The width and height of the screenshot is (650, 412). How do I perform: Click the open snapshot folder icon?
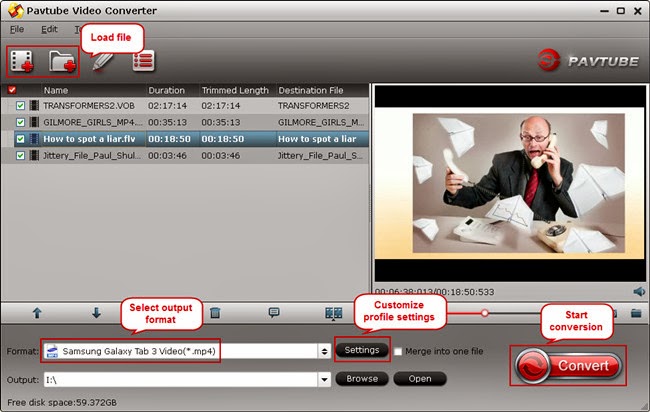[x=636, y=313]
